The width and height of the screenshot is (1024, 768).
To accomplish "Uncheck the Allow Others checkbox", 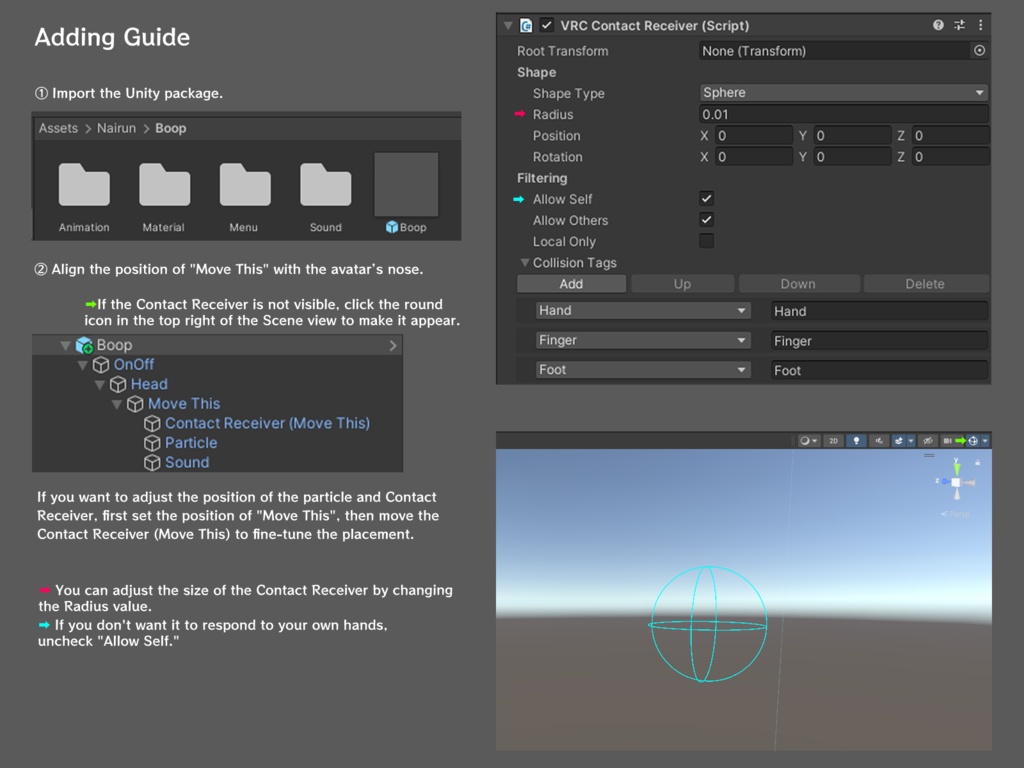I will 706,219.
